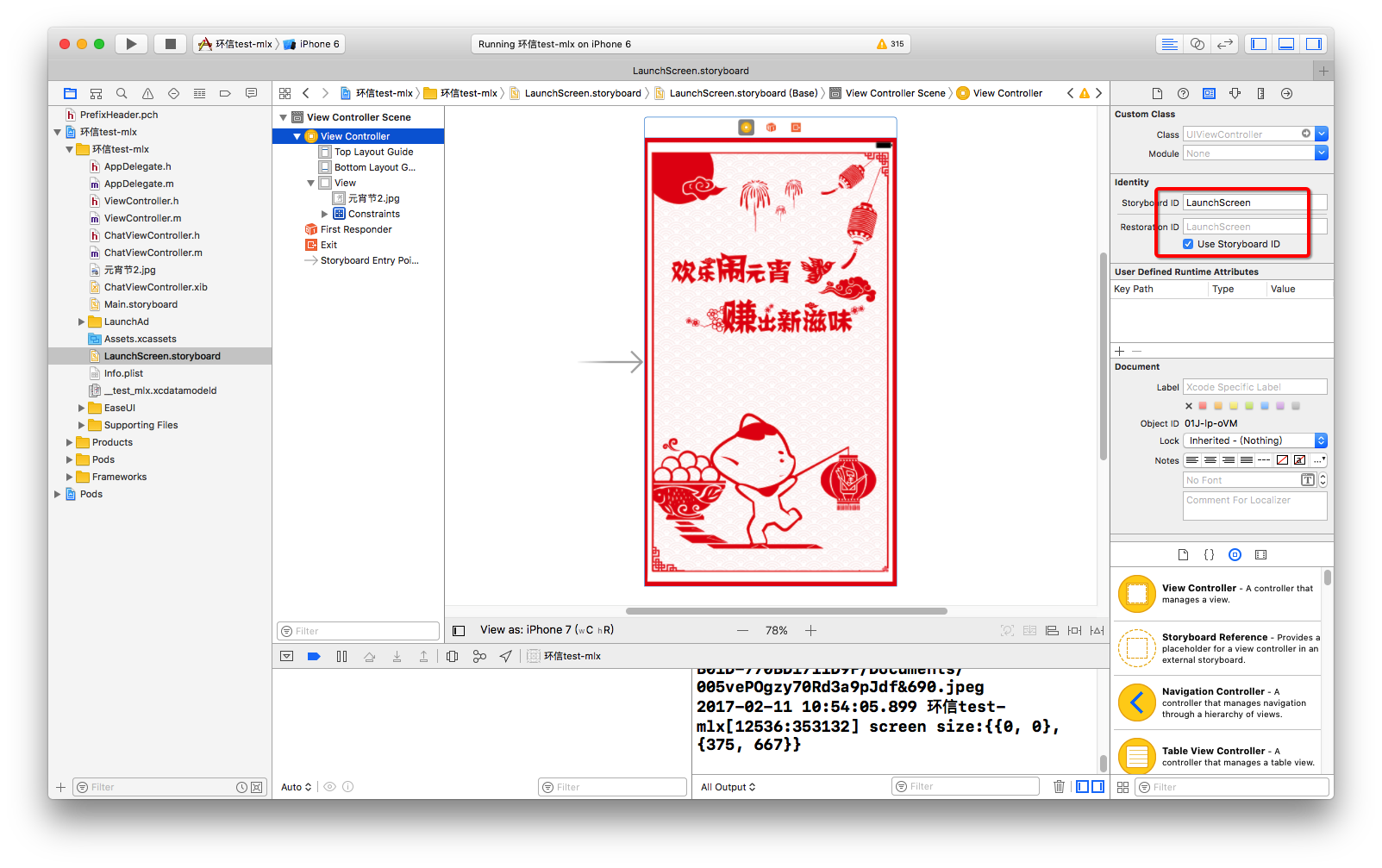Show the Connections inspector
This screenshot has height=868, width=1382.
click(x=1286, y=93)
